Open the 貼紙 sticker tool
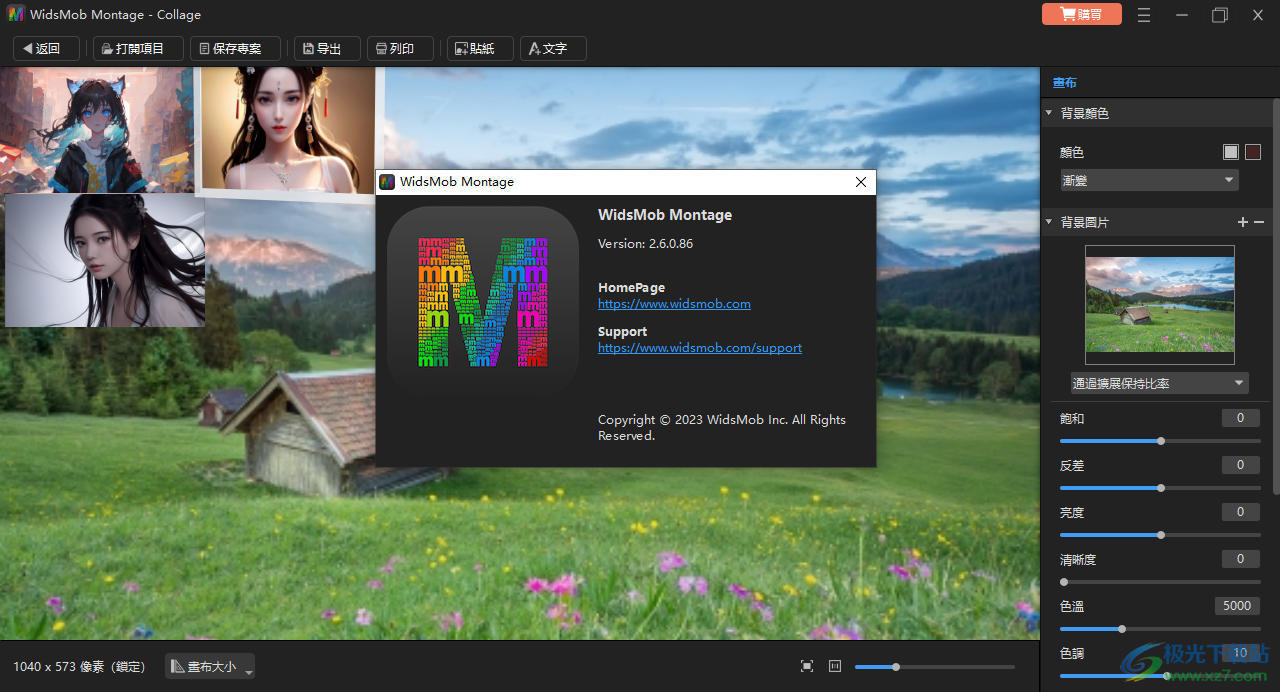 click(x=480, y=48)
